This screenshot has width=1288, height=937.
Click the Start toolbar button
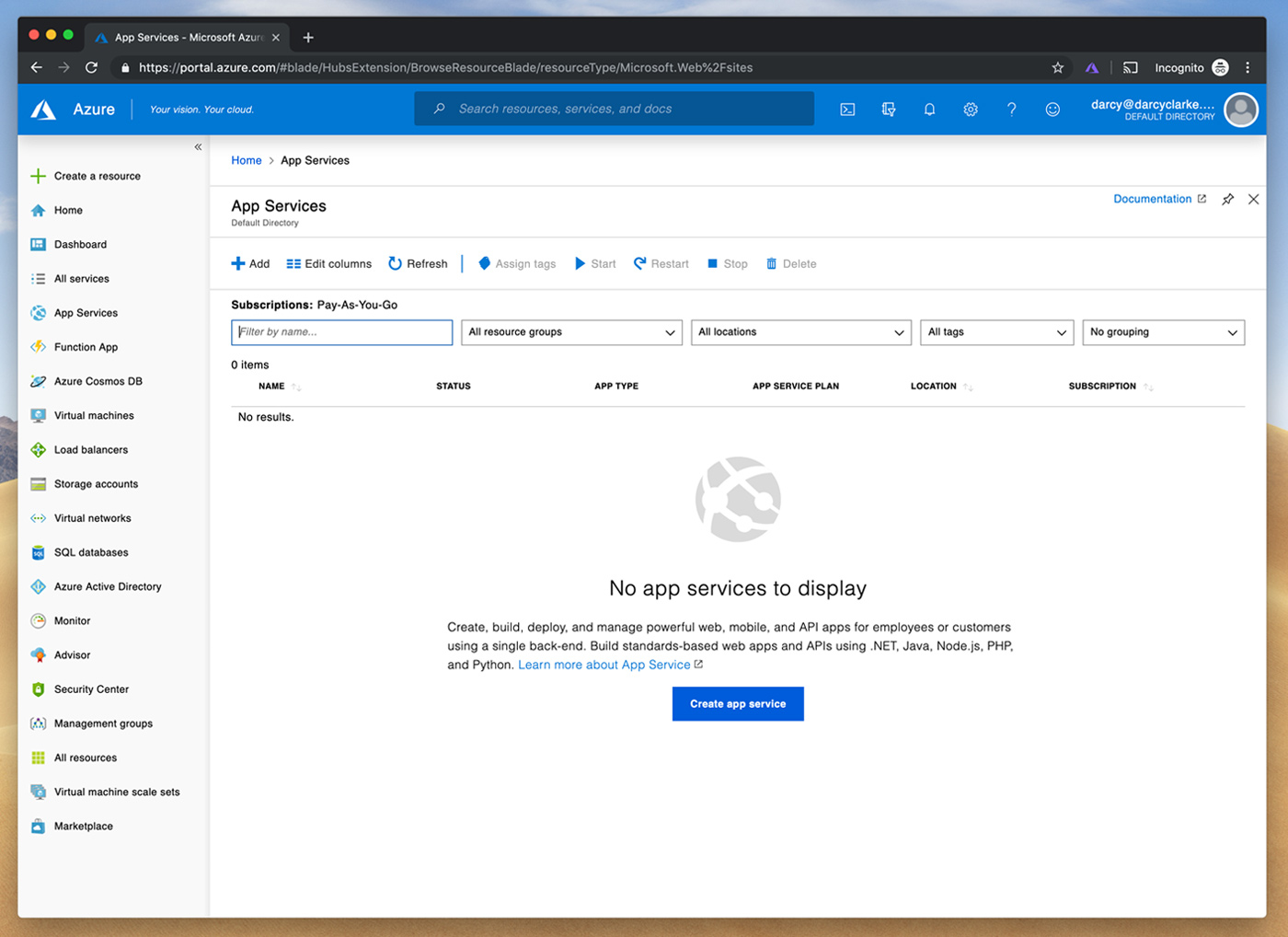(595, 264)
